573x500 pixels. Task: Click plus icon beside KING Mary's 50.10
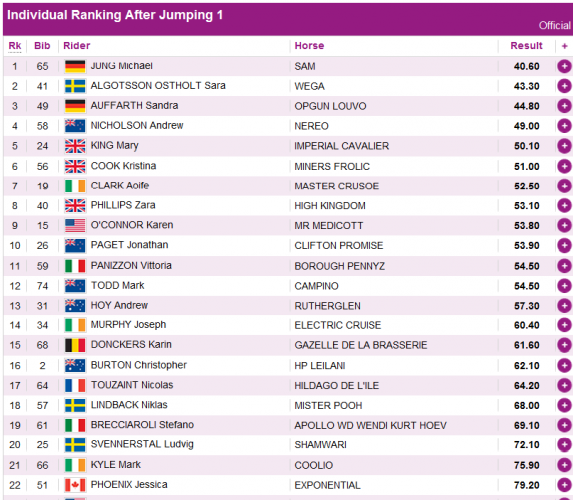coord(564,146)
